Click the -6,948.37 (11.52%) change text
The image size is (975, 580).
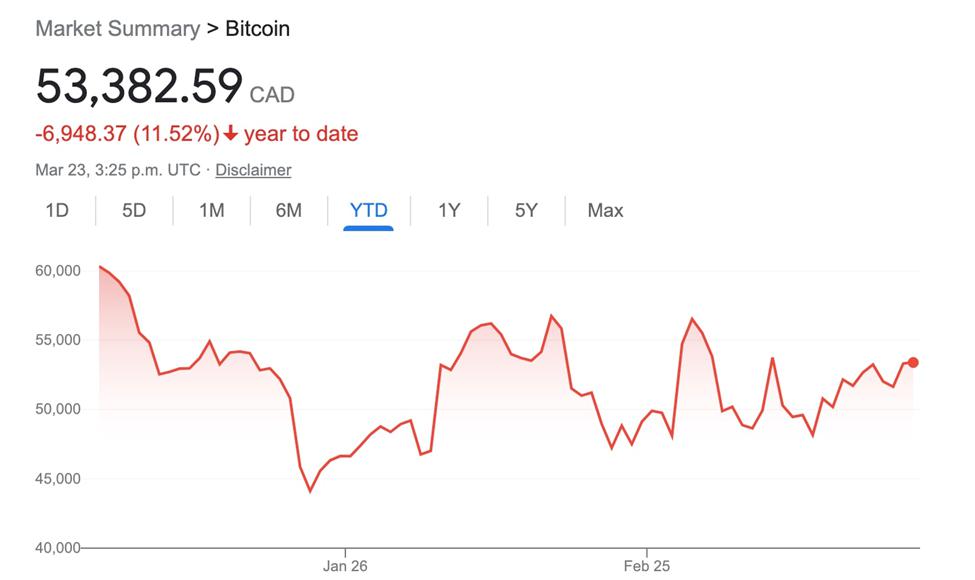pyautogui.click(x=127, y=134)
